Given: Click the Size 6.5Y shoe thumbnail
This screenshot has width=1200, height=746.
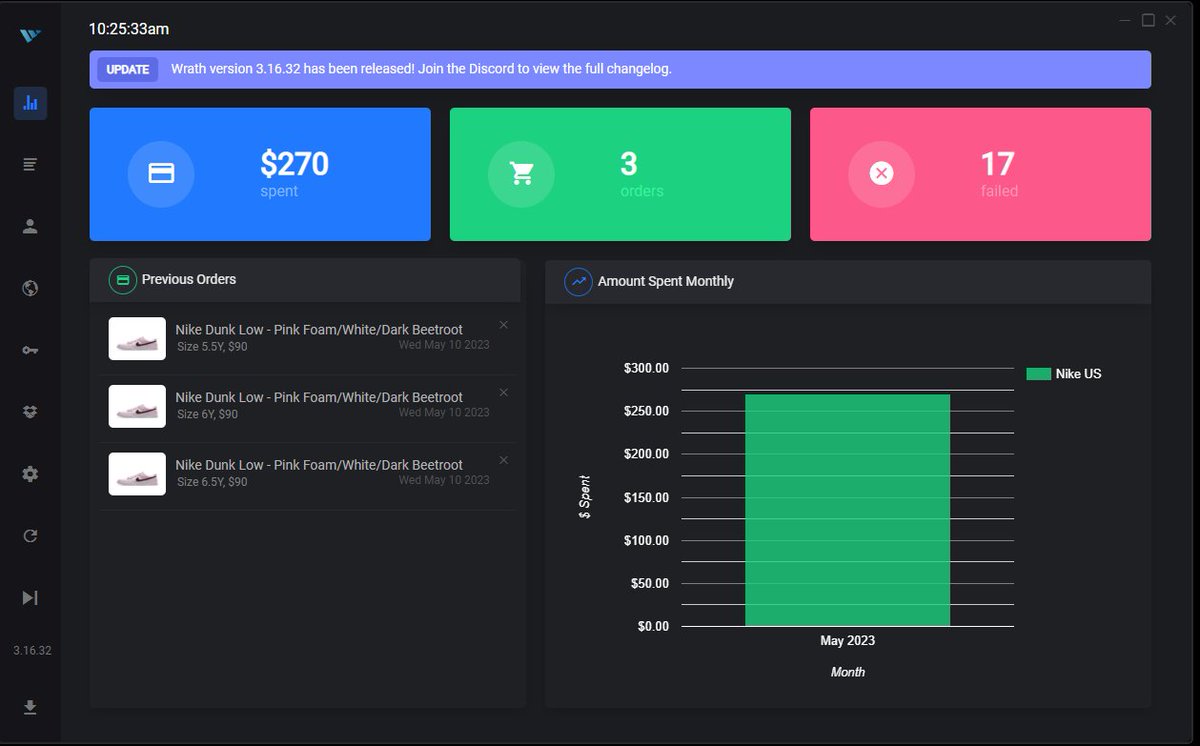Looking at the screenshot, I should 137,474.
